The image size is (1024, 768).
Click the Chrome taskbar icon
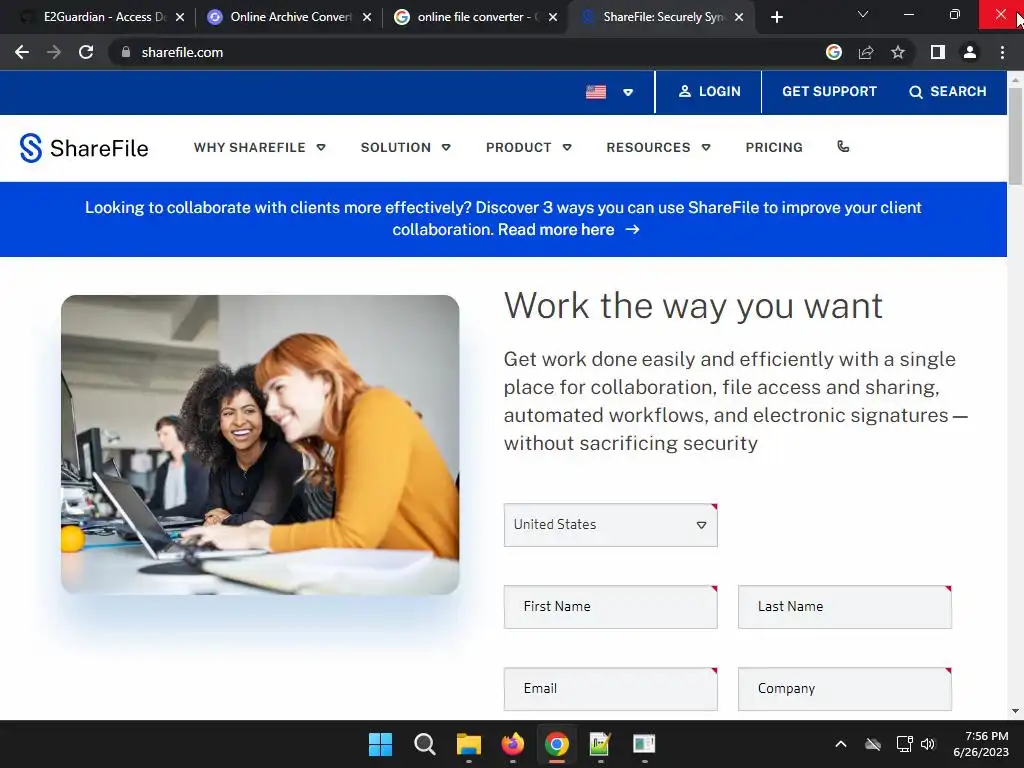pos(556,744)
